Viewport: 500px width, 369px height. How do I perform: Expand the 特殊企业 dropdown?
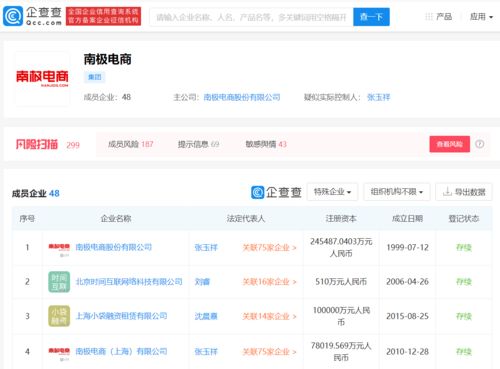332,192
